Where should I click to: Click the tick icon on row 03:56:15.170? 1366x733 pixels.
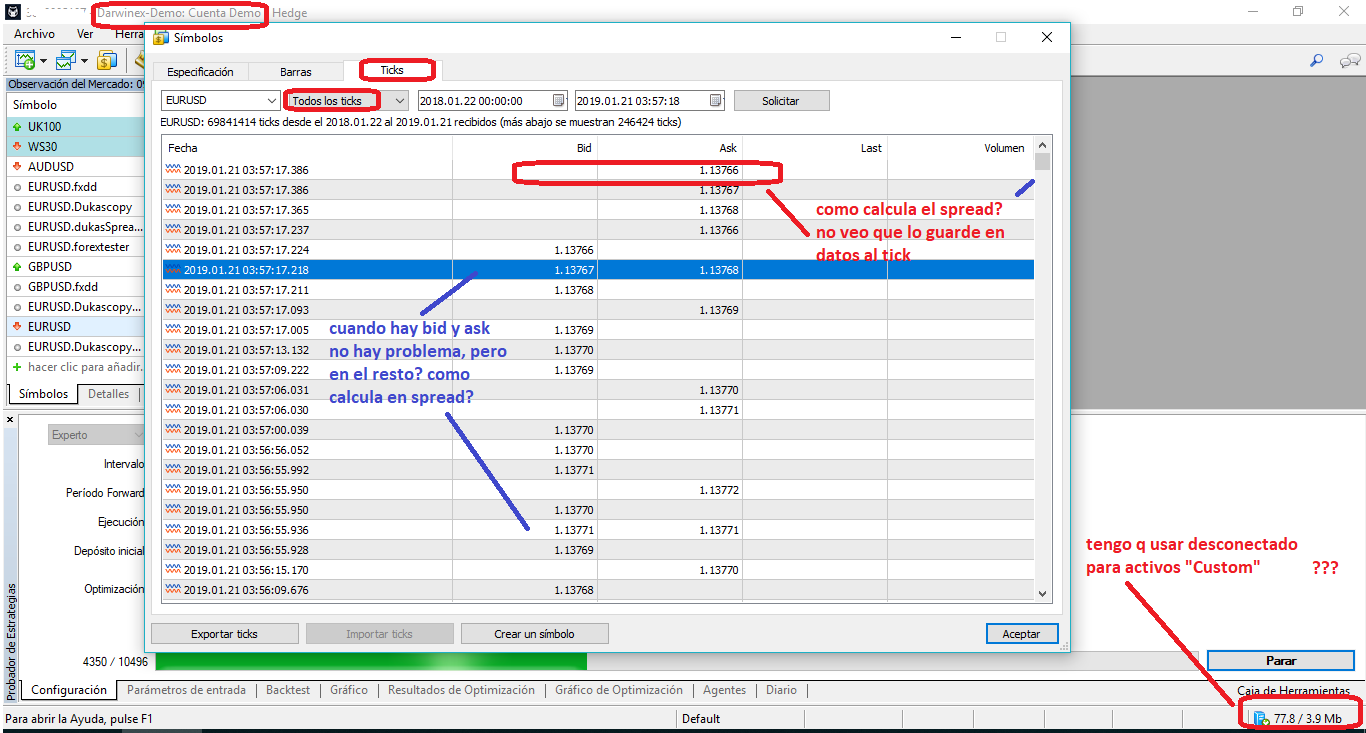(174, 570)
